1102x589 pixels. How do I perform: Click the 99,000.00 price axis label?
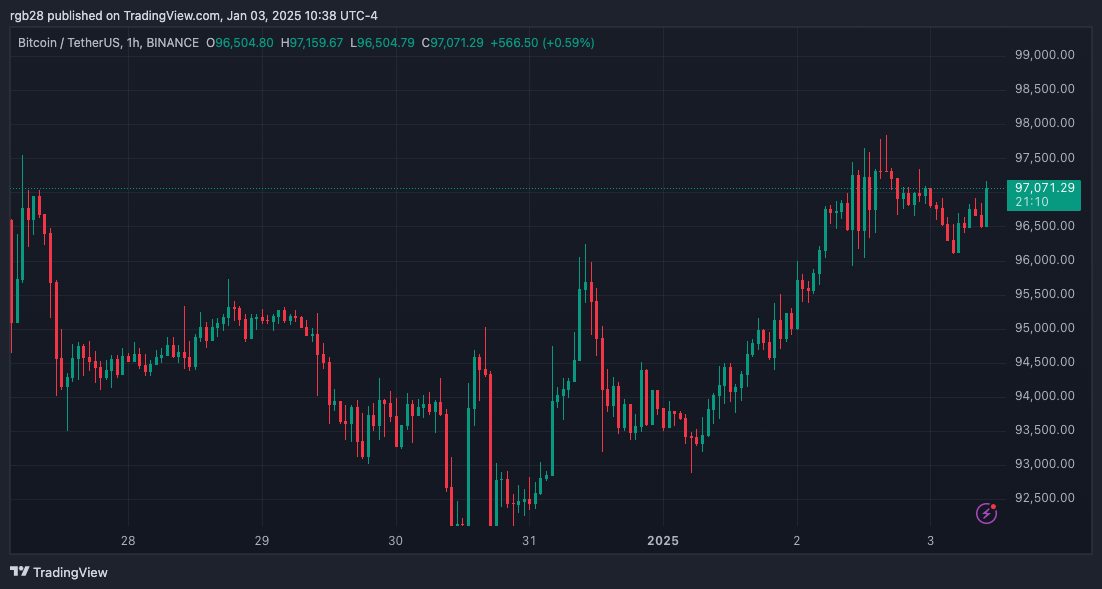tap(1044, 55)
